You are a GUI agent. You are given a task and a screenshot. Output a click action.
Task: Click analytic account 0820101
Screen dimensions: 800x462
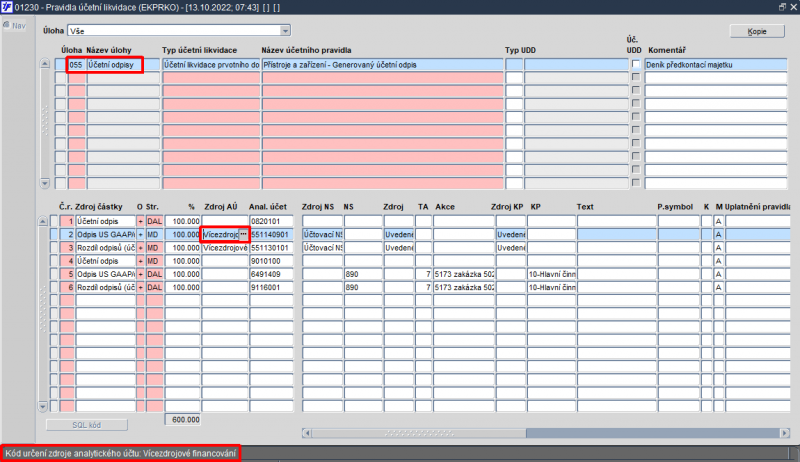[x=271, y=221]
